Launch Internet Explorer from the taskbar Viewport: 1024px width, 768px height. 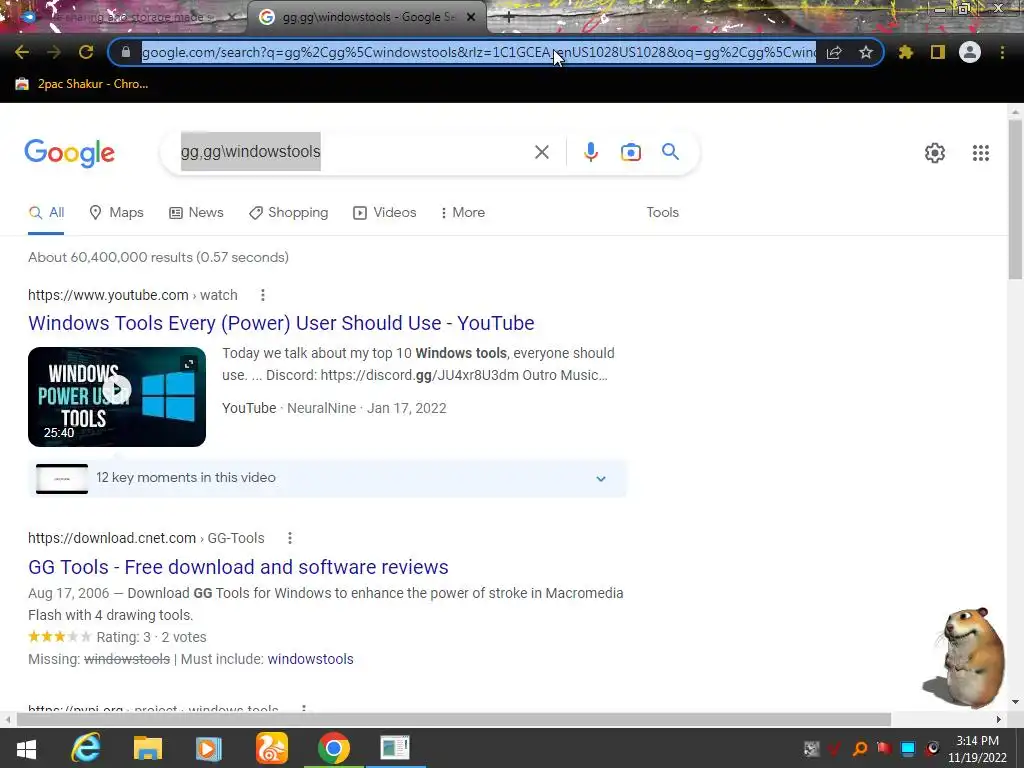coord(86,748)
